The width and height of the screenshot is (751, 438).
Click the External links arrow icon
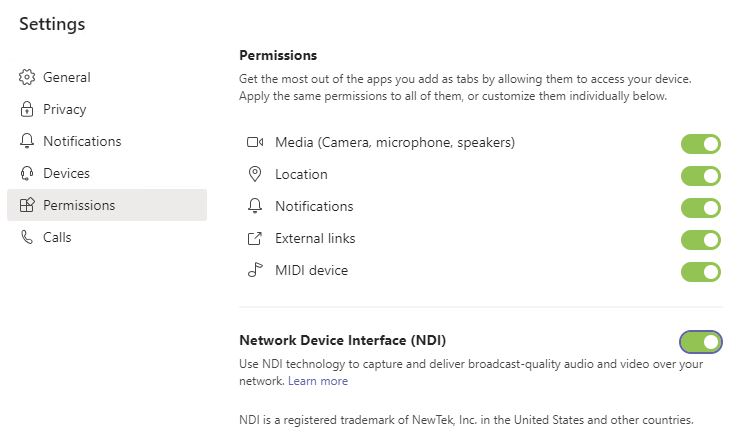pos(255,238)
